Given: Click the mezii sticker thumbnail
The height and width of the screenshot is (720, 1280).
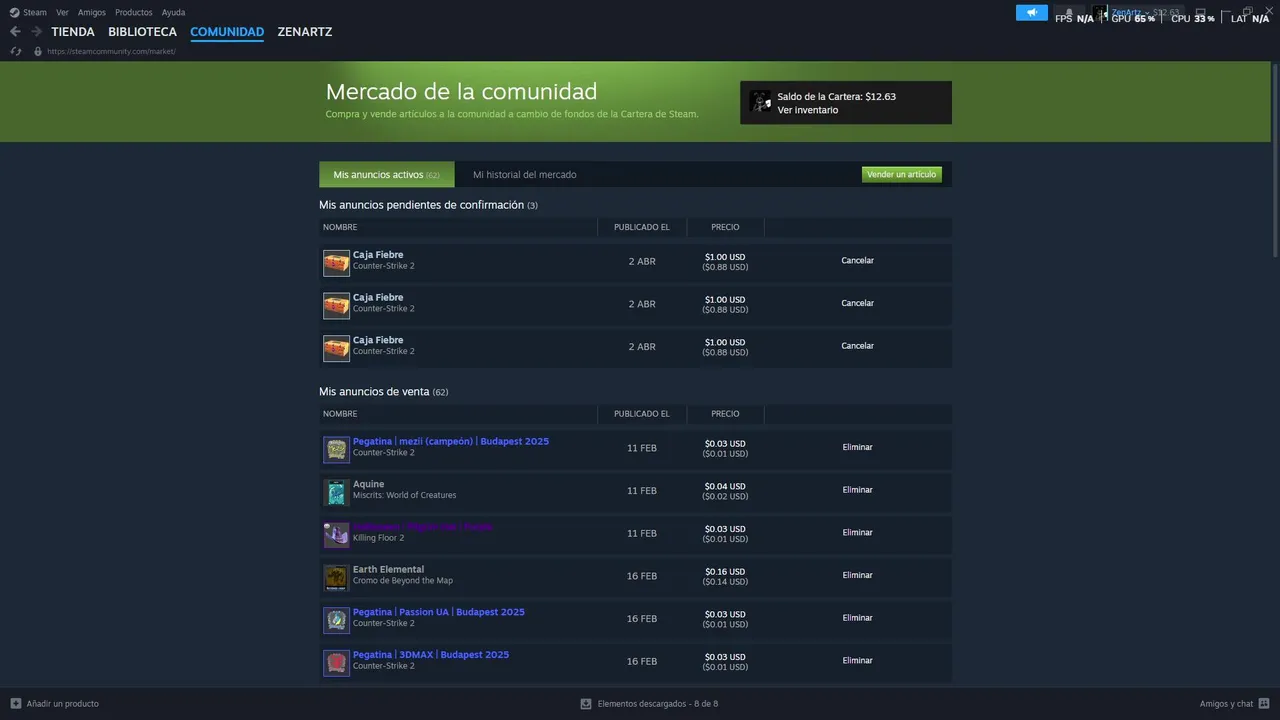Looking at the screenshot, I should pos(336,450).
